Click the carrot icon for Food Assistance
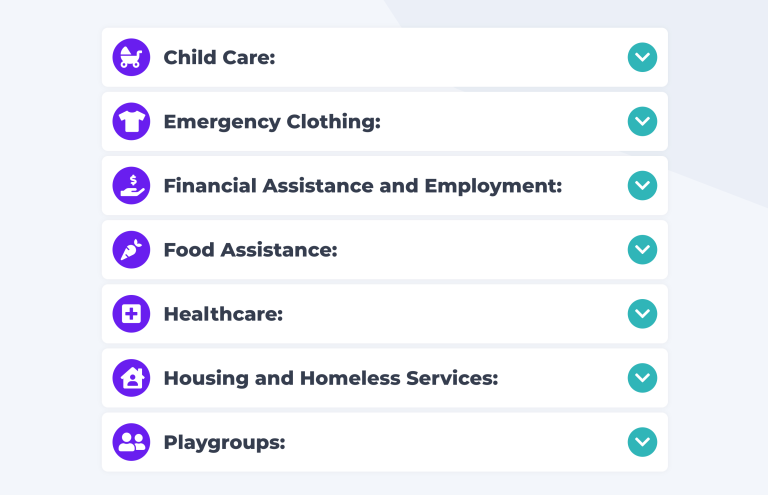 tap(131, 250)
